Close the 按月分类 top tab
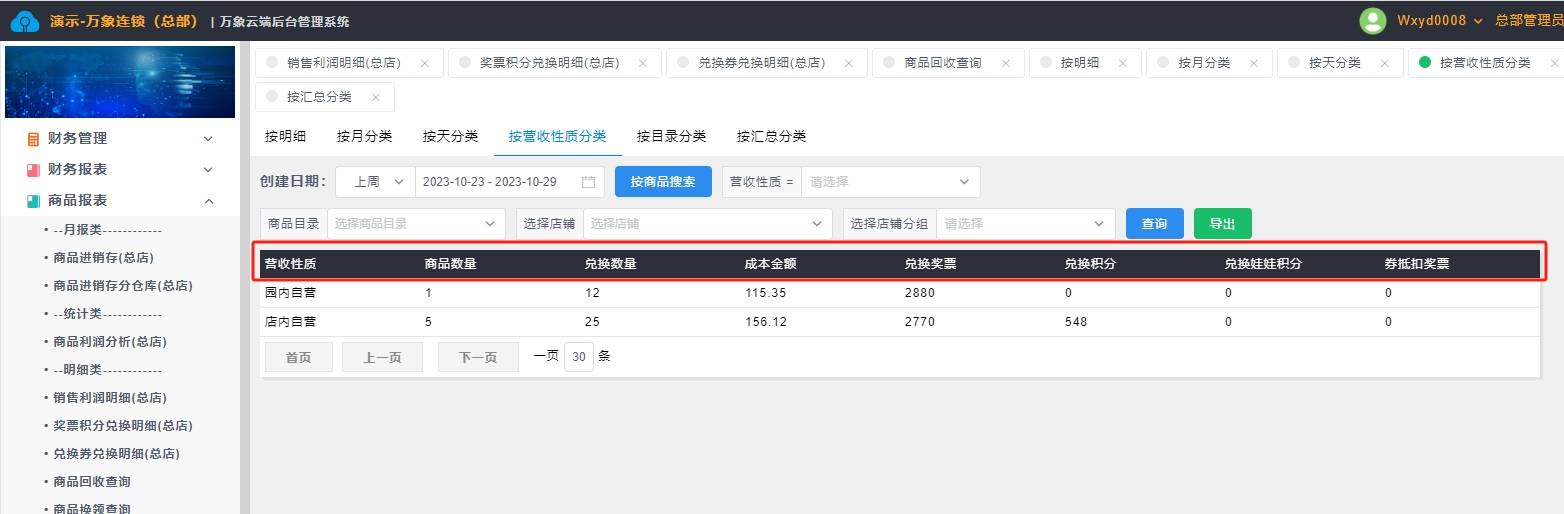Image resolution: width=1564 pixels, height=514 pixels. pyautogui.click(x=1254, y=63)
